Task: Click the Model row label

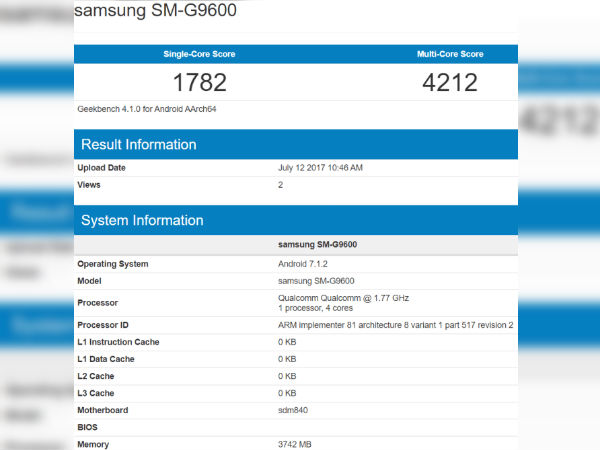Action: point(89,281)
